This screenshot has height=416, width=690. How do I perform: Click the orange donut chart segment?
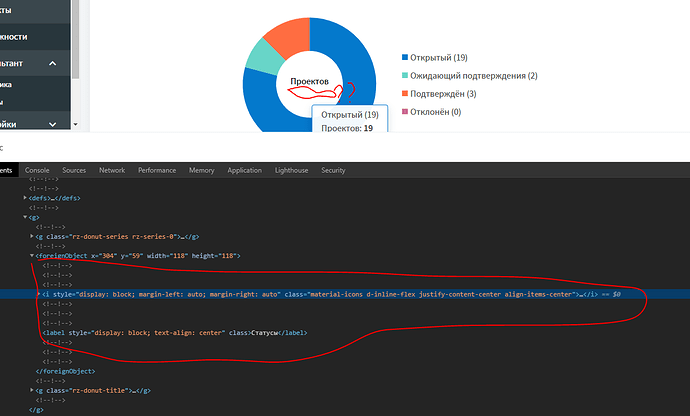[291, 36]
